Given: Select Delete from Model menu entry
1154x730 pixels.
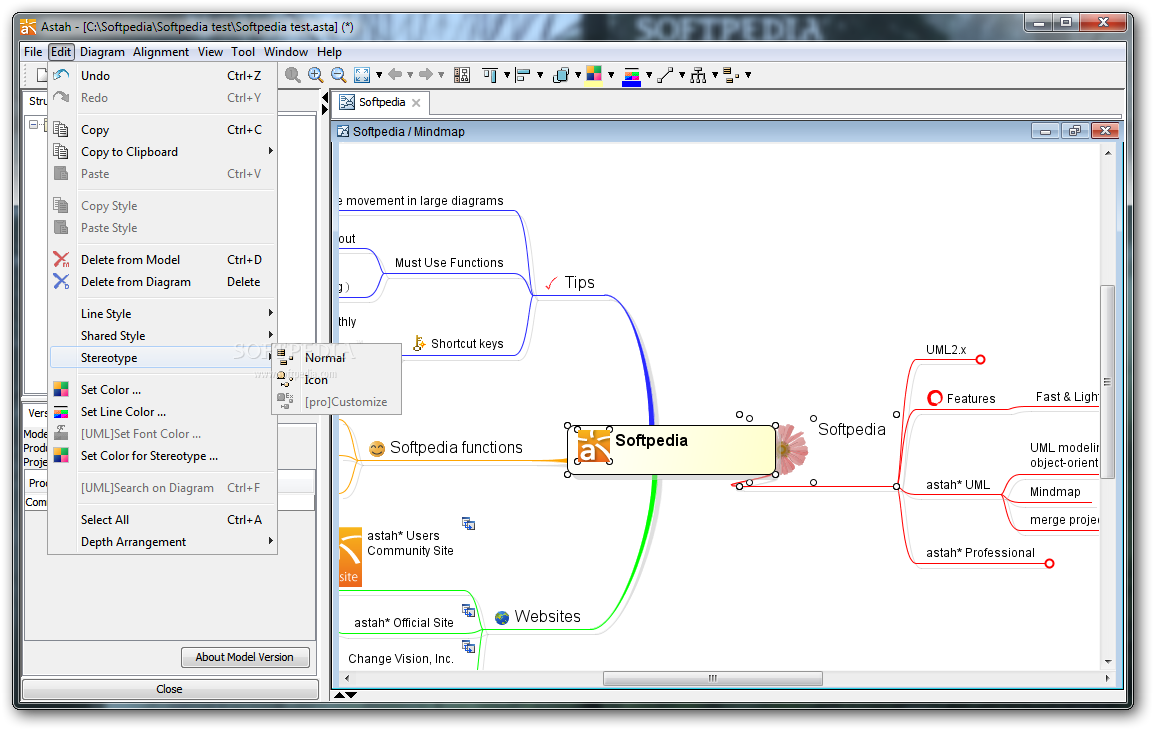Looking at the screenshot, I should (x=163, y=260).
